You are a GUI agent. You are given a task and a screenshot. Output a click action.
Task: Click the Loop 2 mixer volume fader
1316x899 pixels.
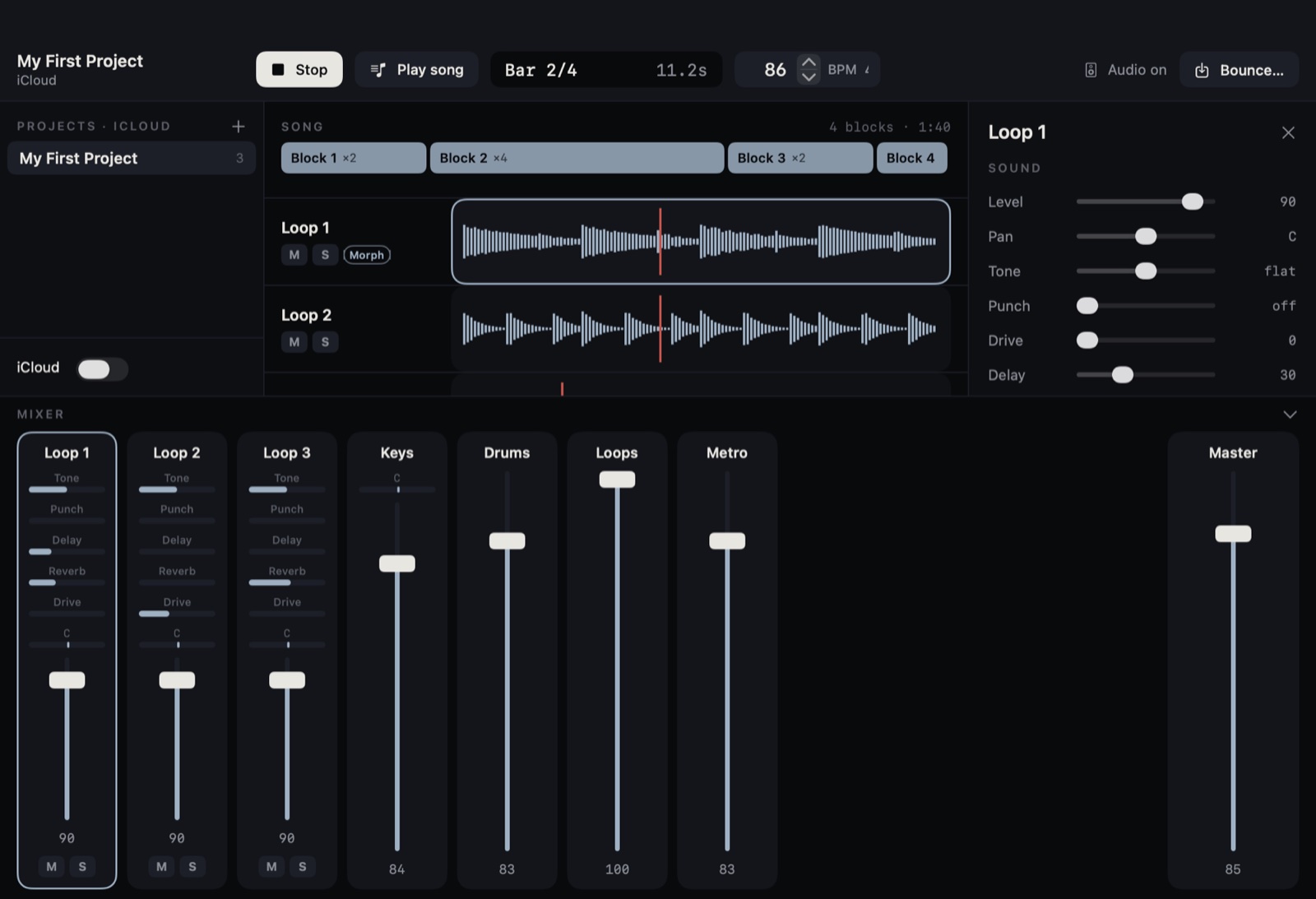pyautogui.click(x=177, y=680)
